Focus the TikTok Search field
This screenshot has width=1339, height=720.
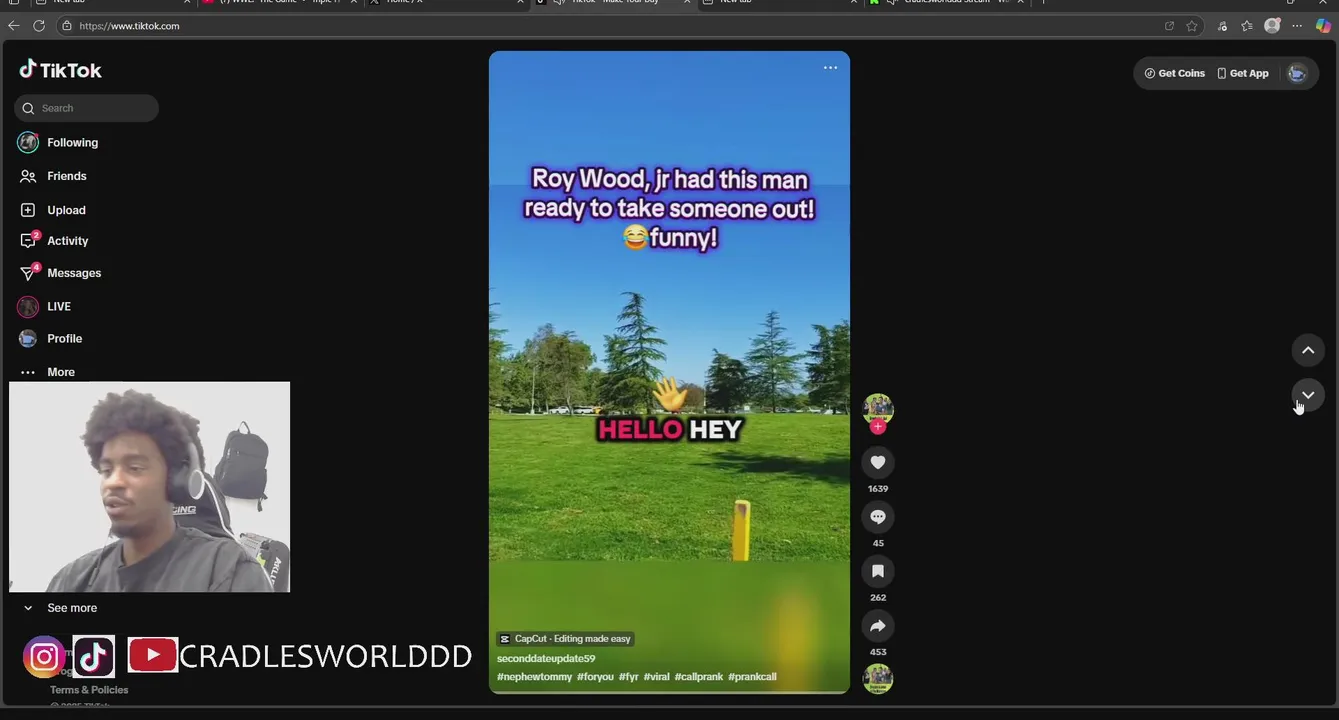(x=86, y=108)
